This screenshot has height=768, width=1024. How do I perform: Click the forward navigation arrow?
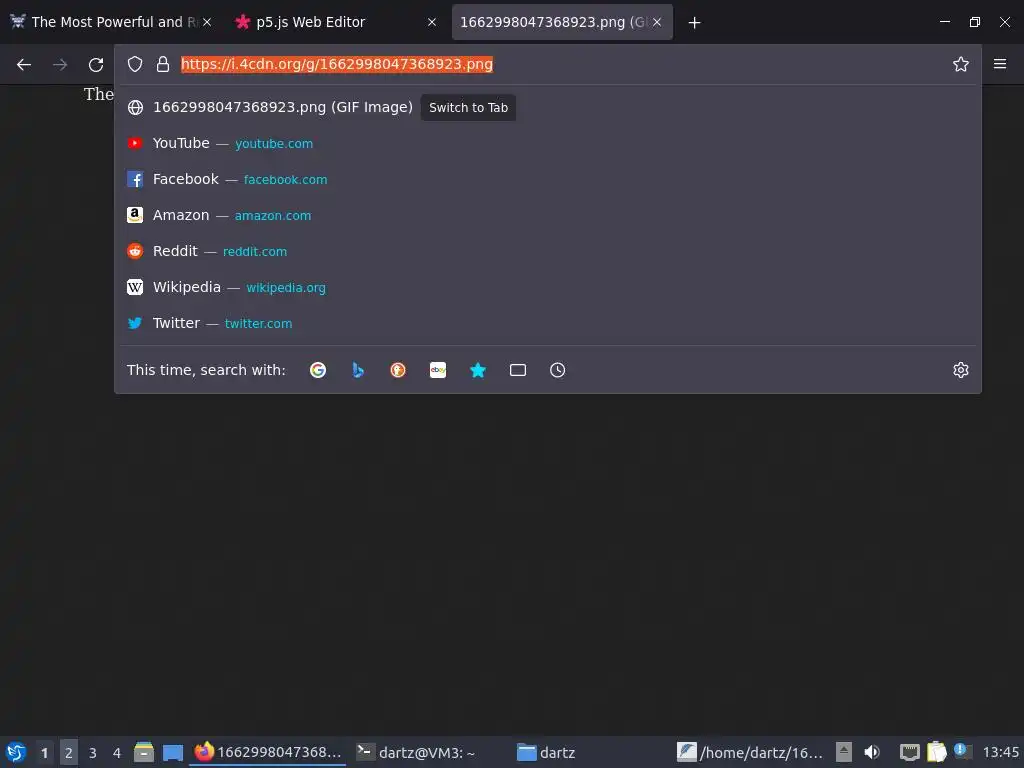point(60,64)
